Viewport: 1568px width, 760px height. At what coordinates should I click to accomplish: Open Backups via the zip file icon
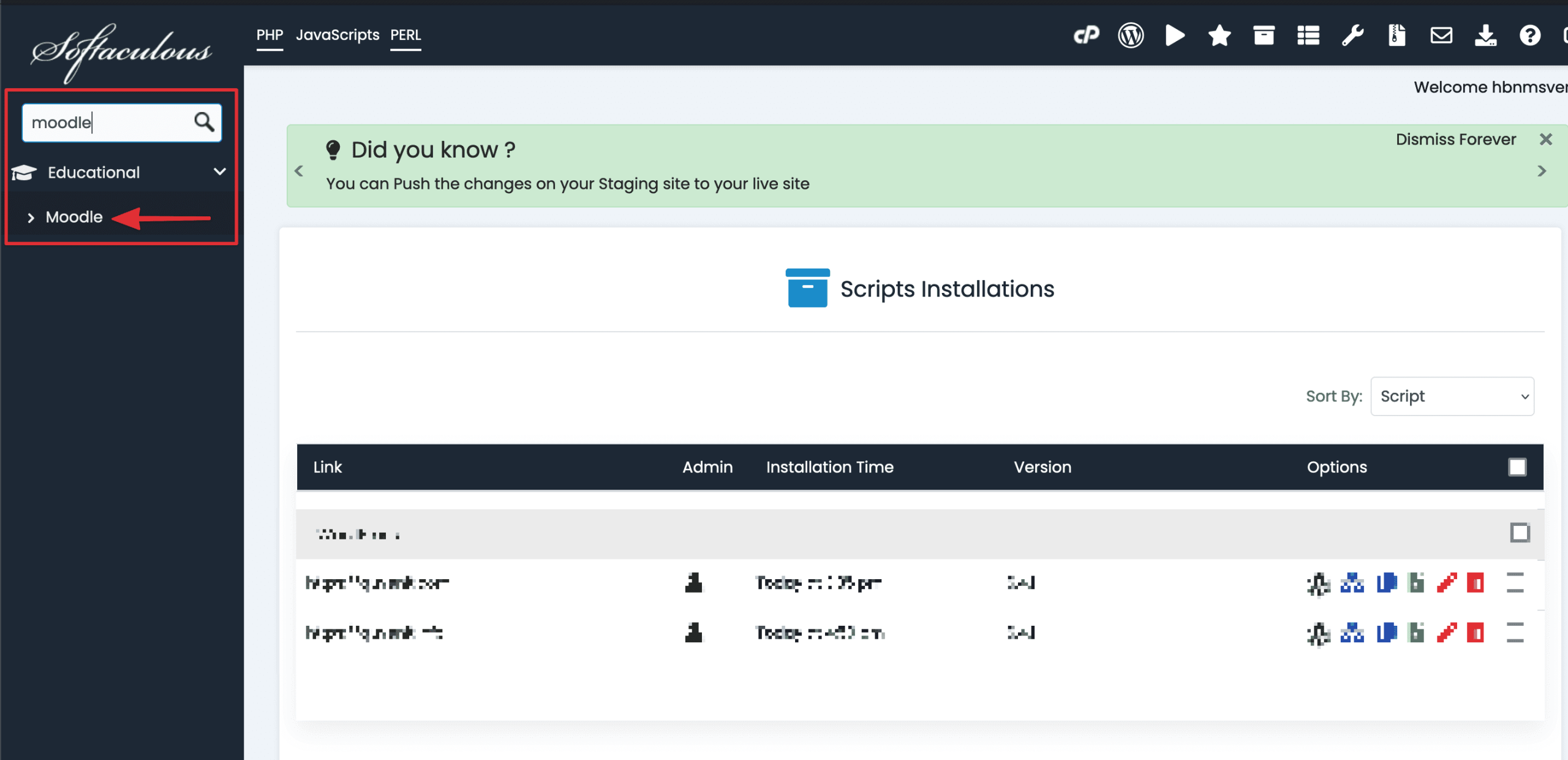pos(1396,35)
